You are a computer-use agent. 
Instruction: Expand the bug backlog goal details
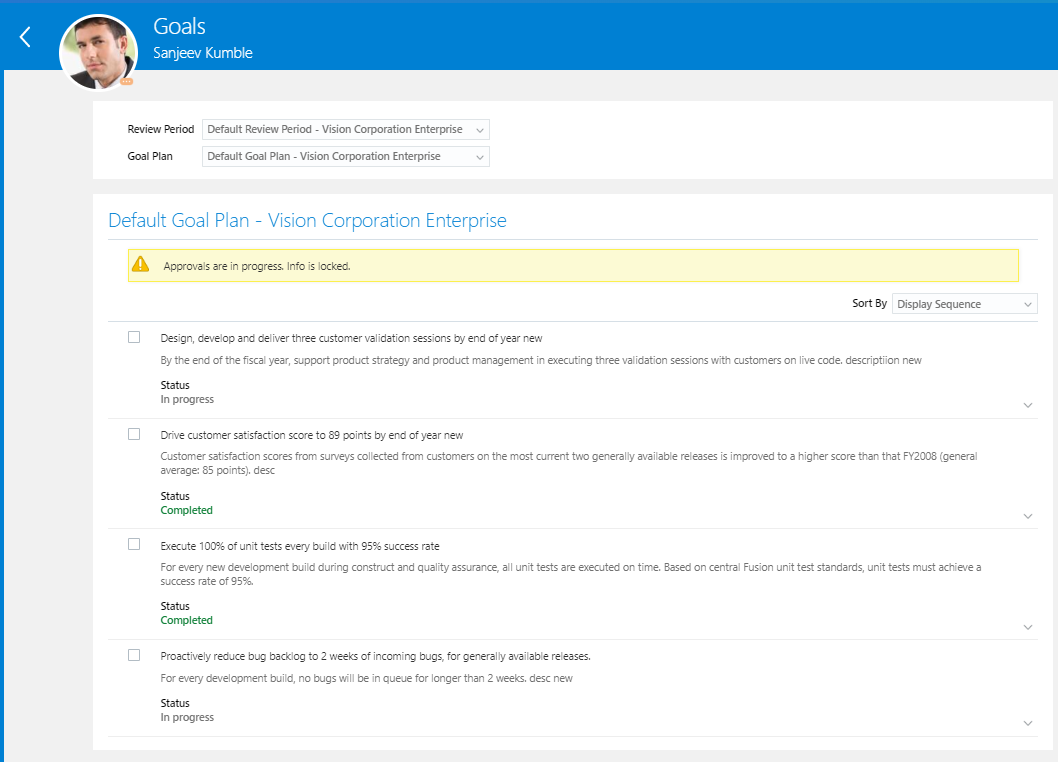1028,722
